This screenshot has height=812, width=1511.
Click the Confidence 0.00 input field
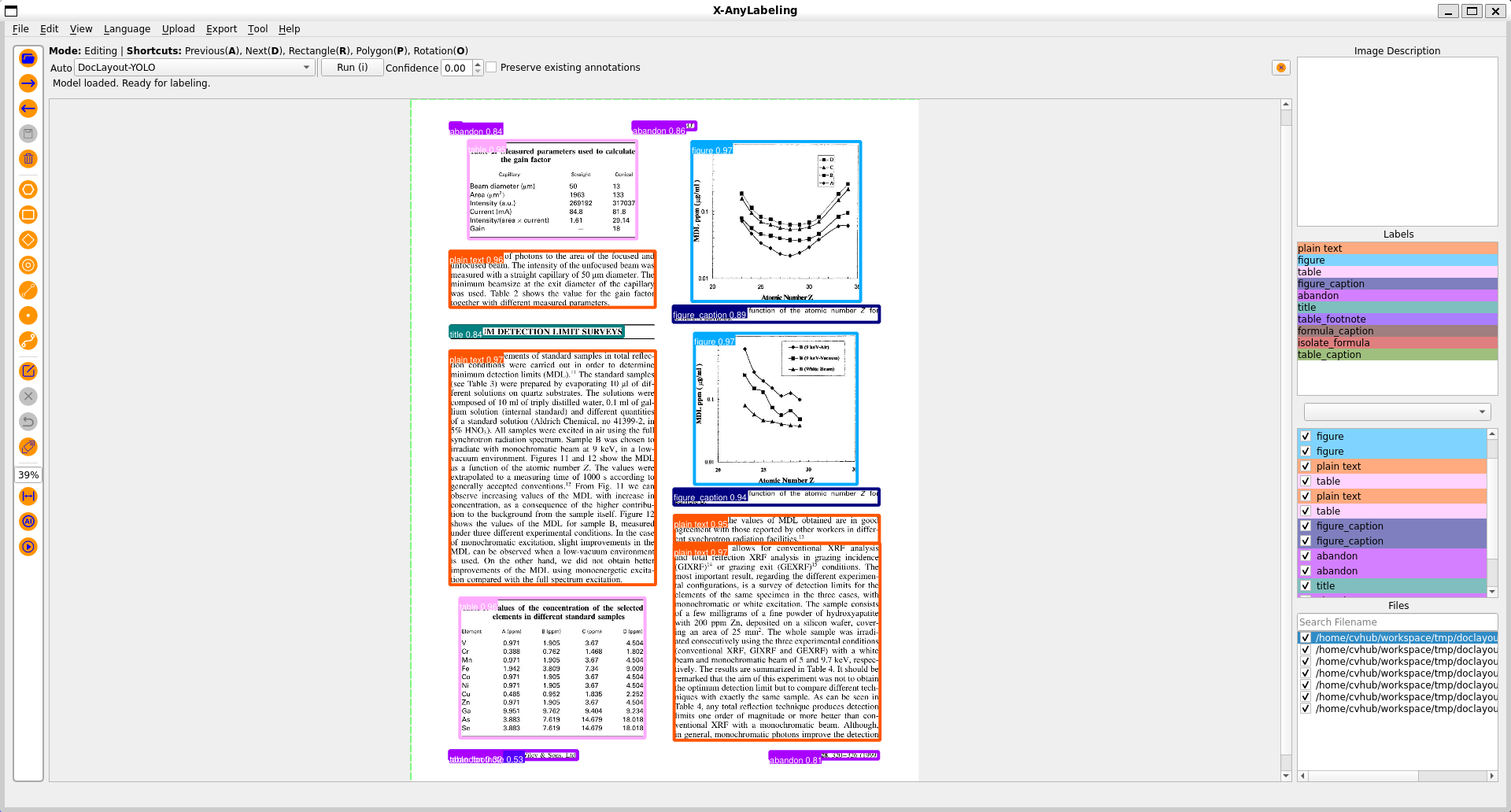coord(456,68)
